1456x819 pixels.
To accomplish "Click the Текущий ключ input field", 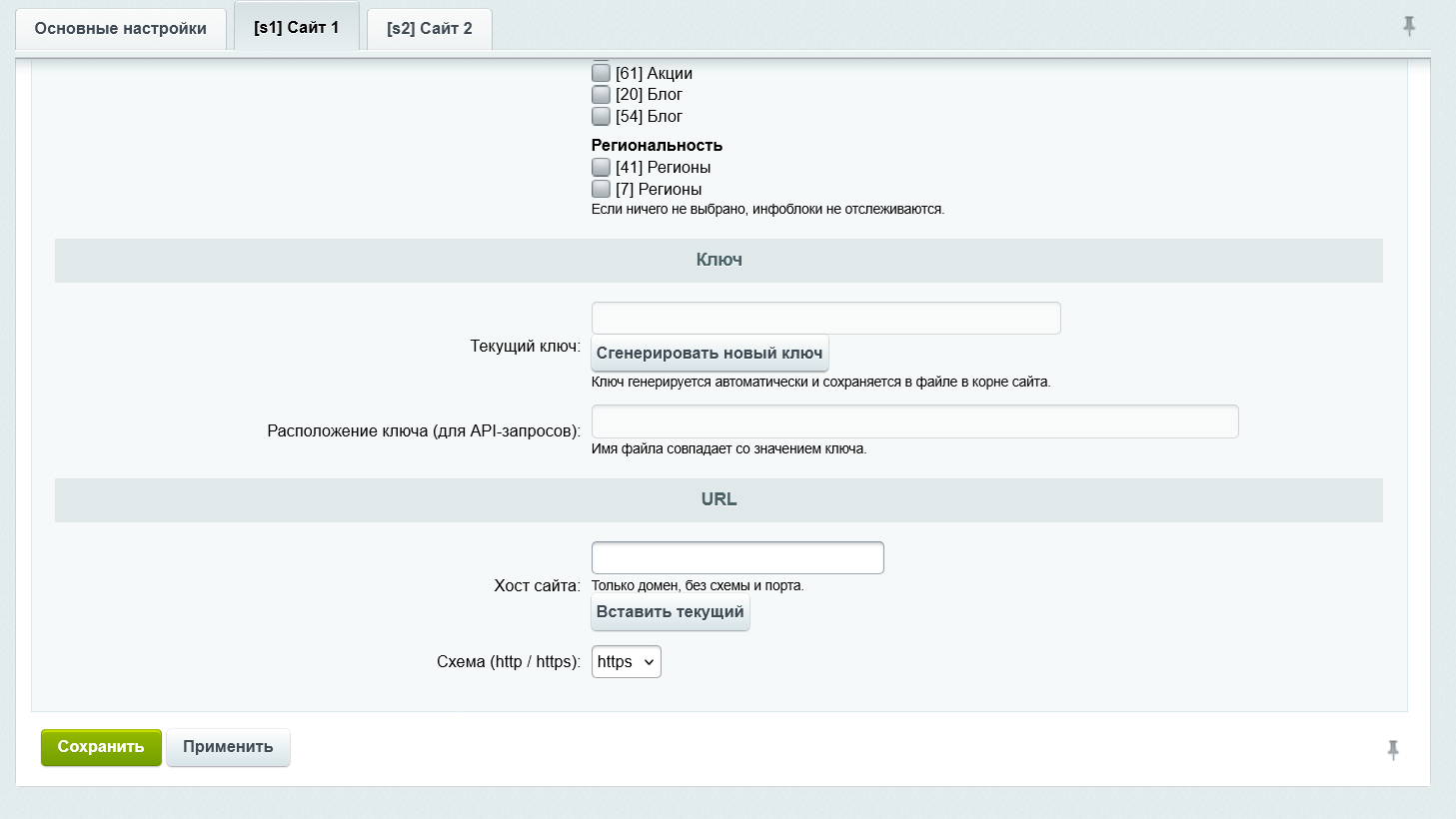I will click(825, 317).
